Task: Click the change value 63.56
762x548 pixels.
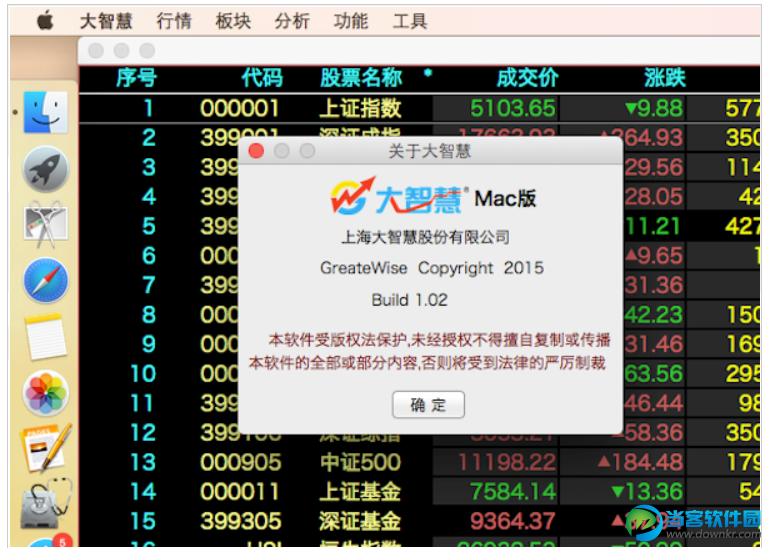Action: [x=653, y=374]
